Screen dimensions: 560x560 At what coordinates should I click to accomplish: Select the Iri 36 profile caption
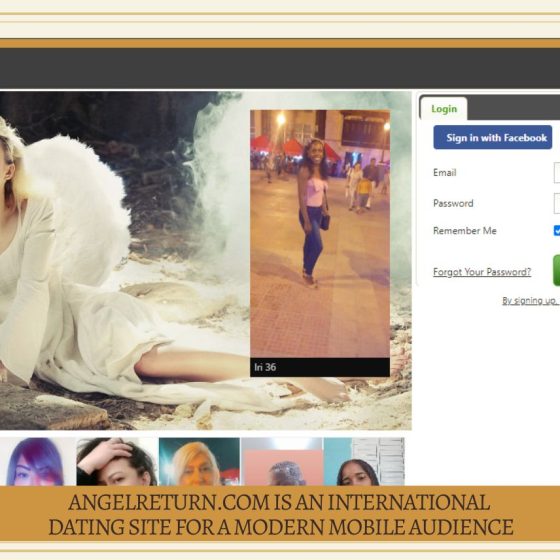pyautogui.click(x=320, y=367)
